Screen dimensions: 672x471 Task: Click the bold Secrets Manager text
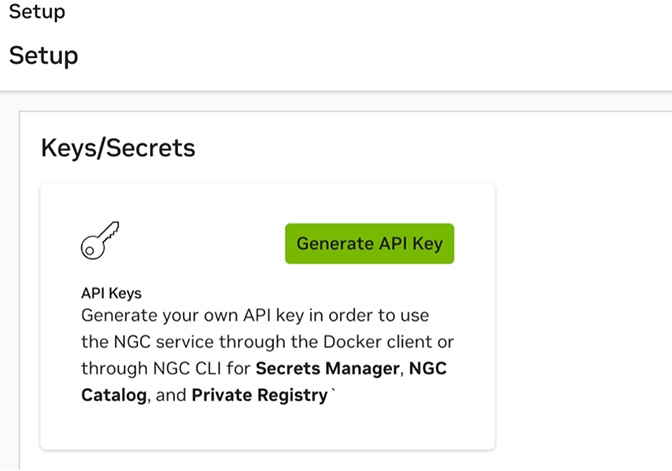(328, 368)
